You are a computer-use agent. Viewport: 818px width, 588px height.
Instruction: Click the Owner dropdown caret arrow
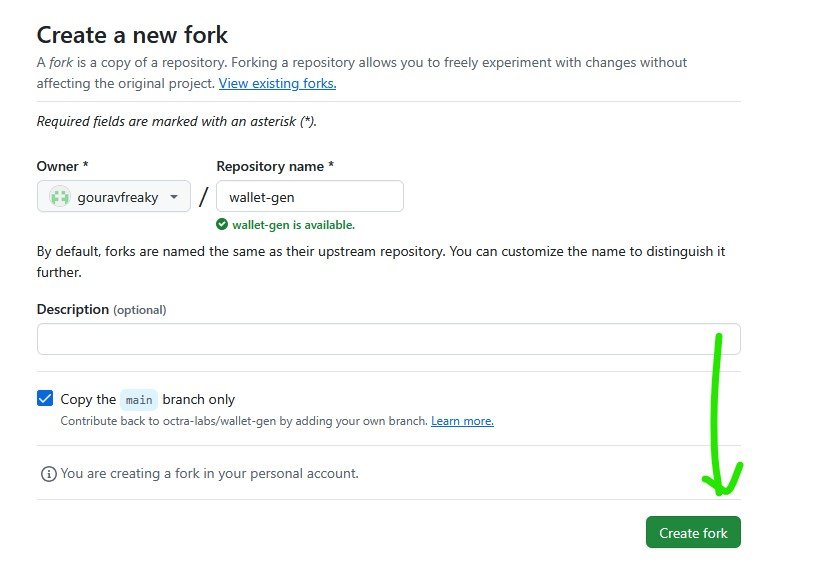click(x=174, y=197)
